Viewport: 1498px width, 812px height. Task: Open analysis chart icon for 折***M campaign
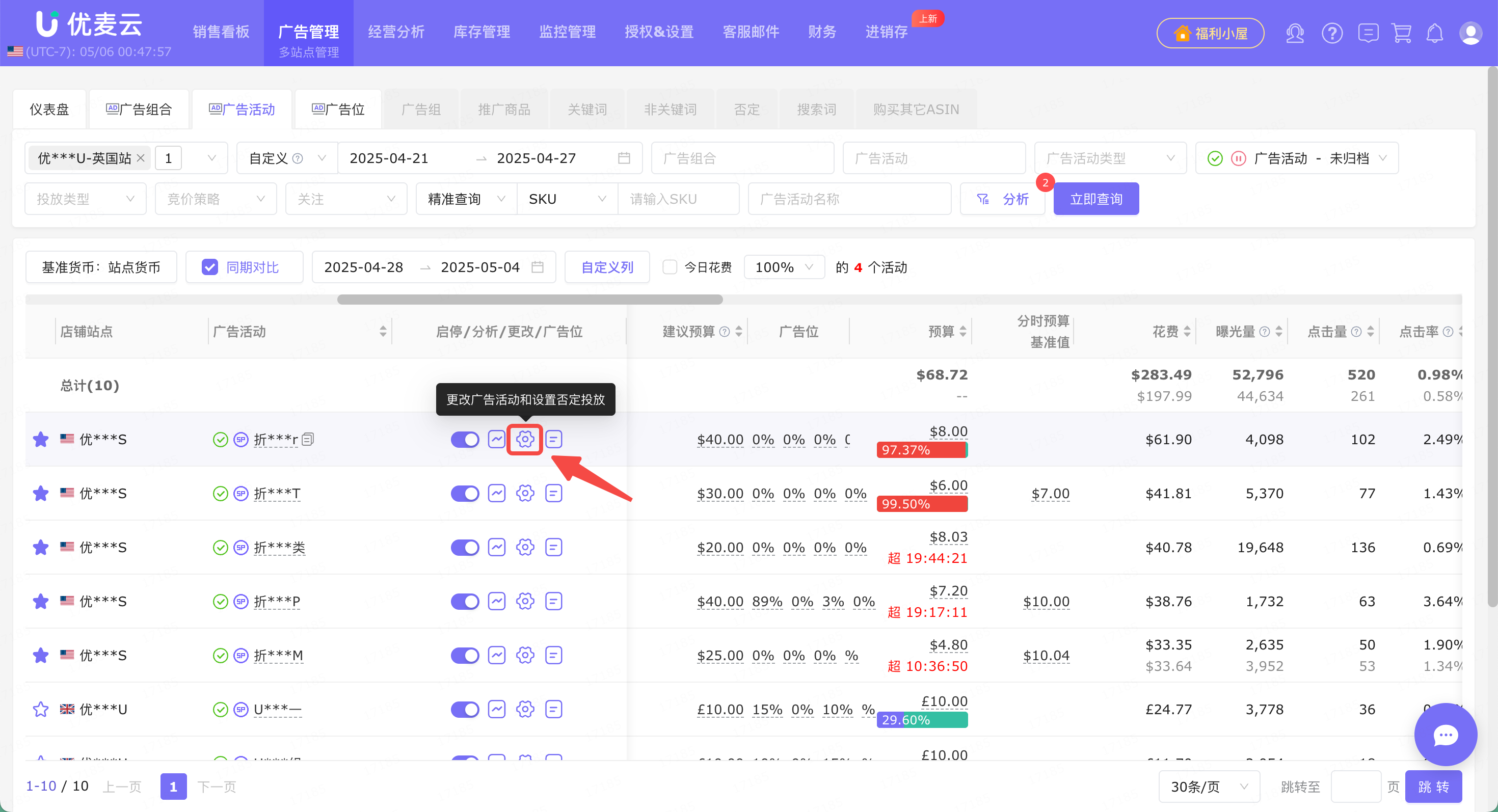496,655
